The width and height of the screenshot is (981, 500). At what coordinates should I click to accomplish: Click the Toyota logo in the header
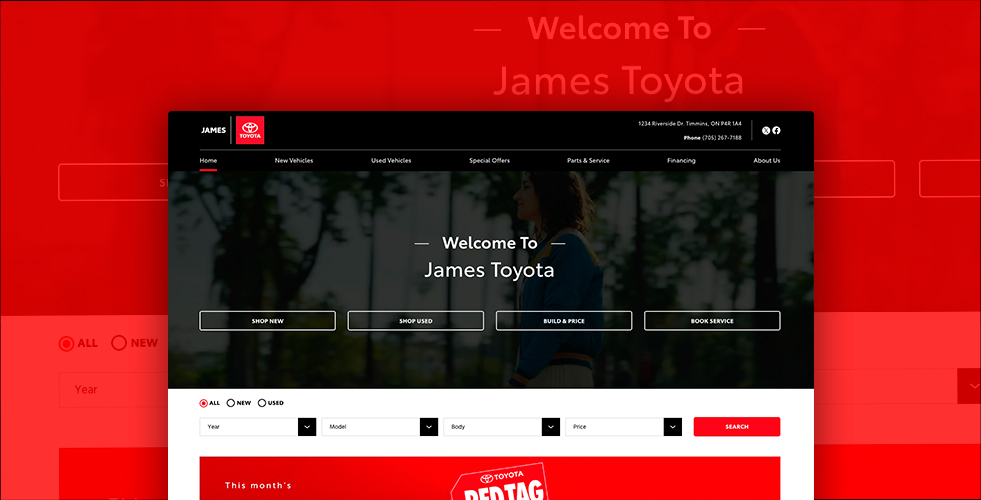pyautogui.click(x=250, y=130)
